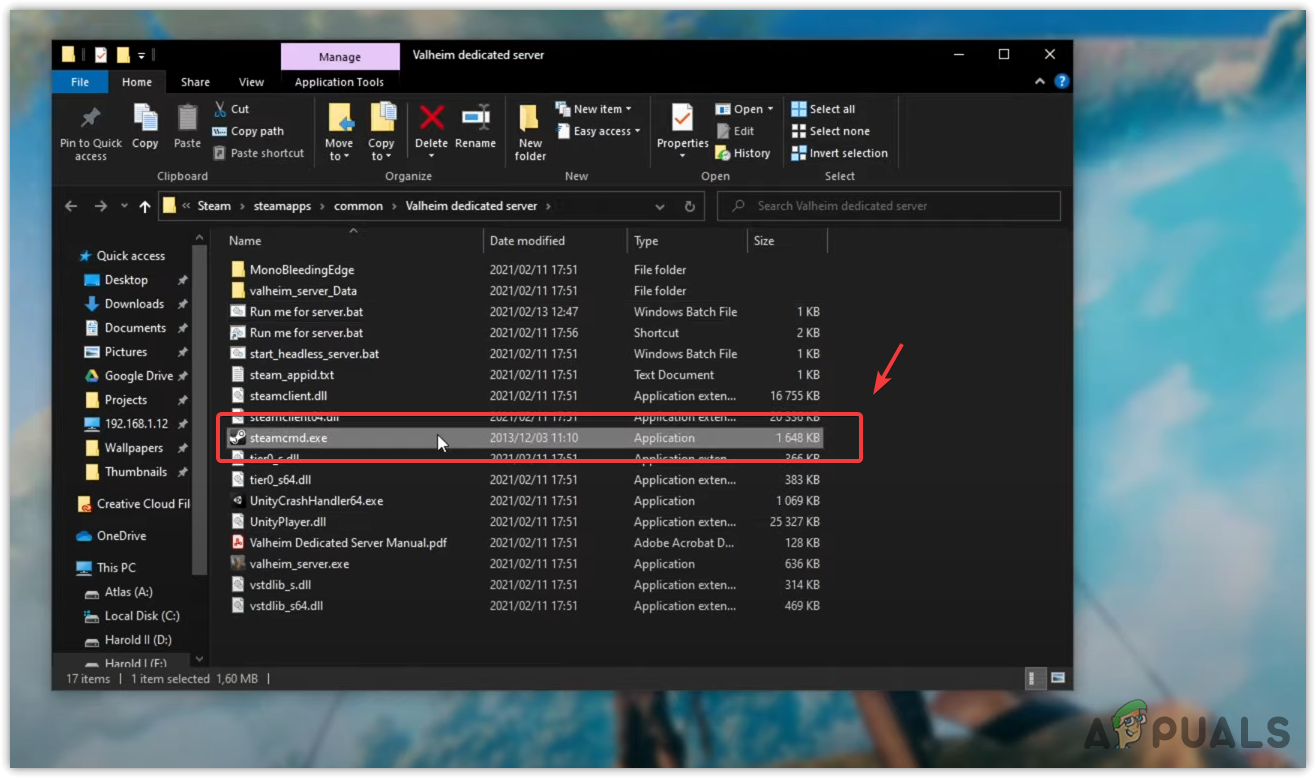Open the Share ribbon tab
The image size is (1316, 778).
coord(195,82)
